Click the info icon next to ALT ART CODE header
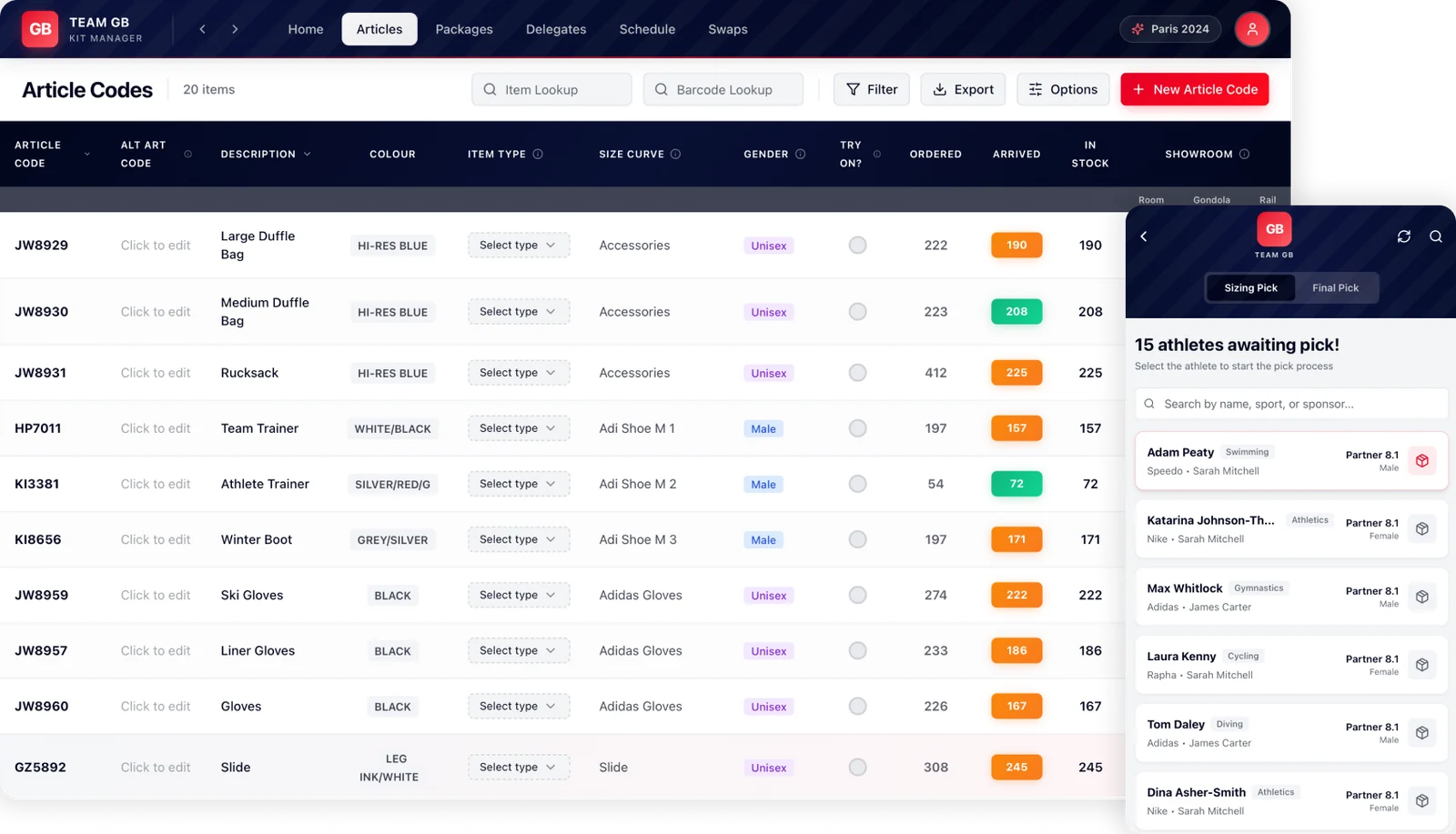The image size is (1456, 834). pyautogui.click(x=188, y=154)
